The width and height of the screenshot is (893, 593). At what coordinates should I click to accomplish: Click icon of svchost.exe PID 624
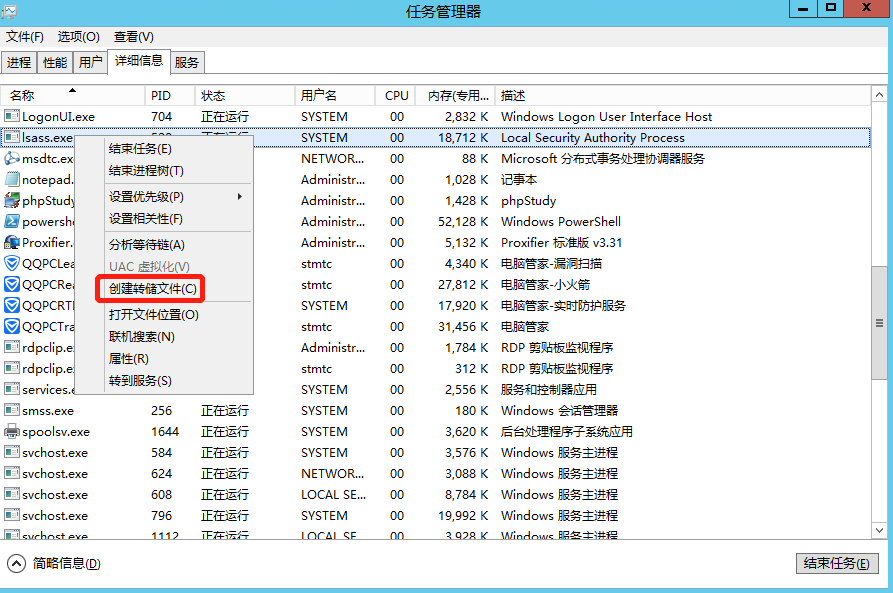(x=11, y=473)
